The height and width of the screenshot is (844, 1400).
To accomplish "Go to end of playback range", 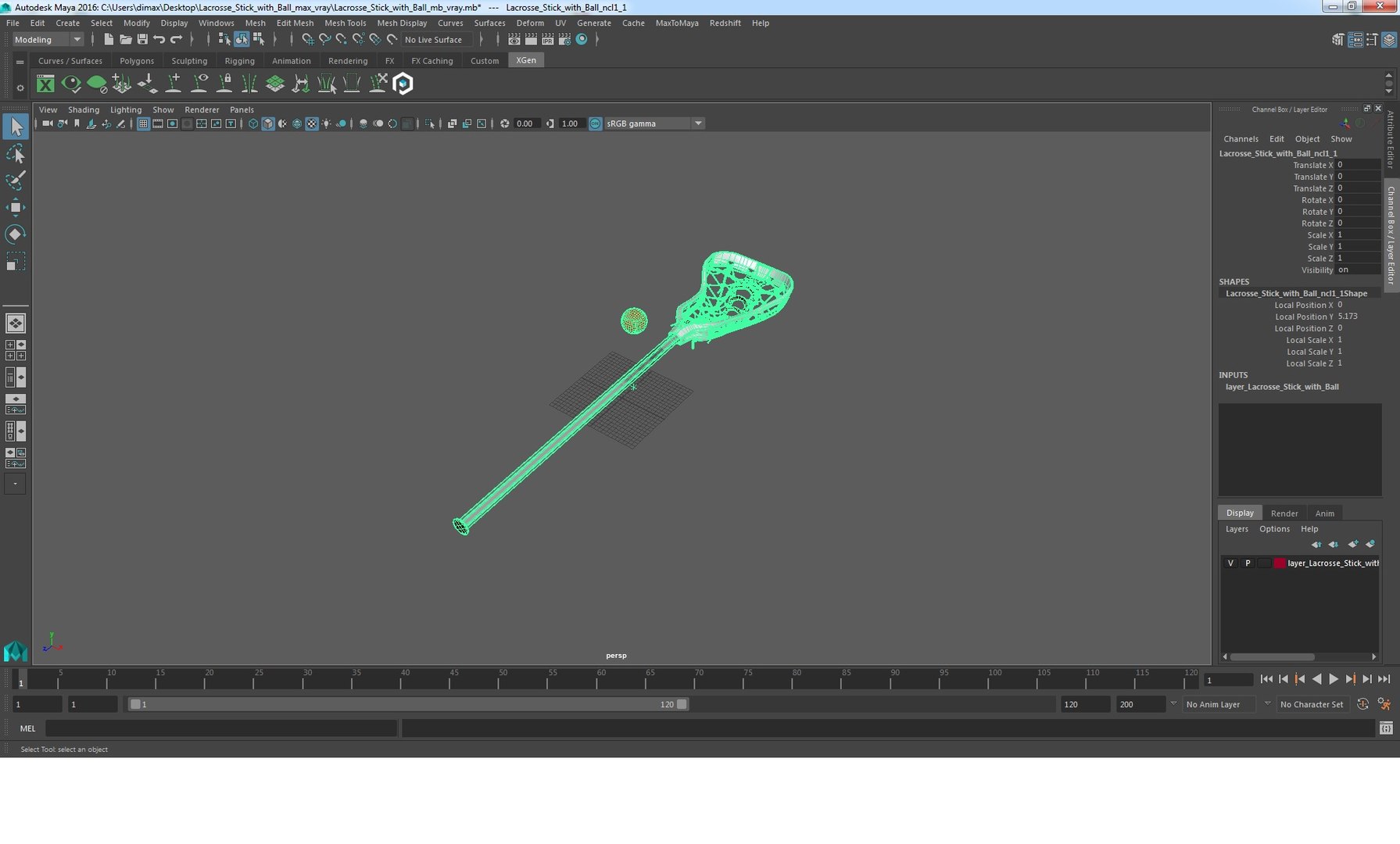I will pos(1384,680).
